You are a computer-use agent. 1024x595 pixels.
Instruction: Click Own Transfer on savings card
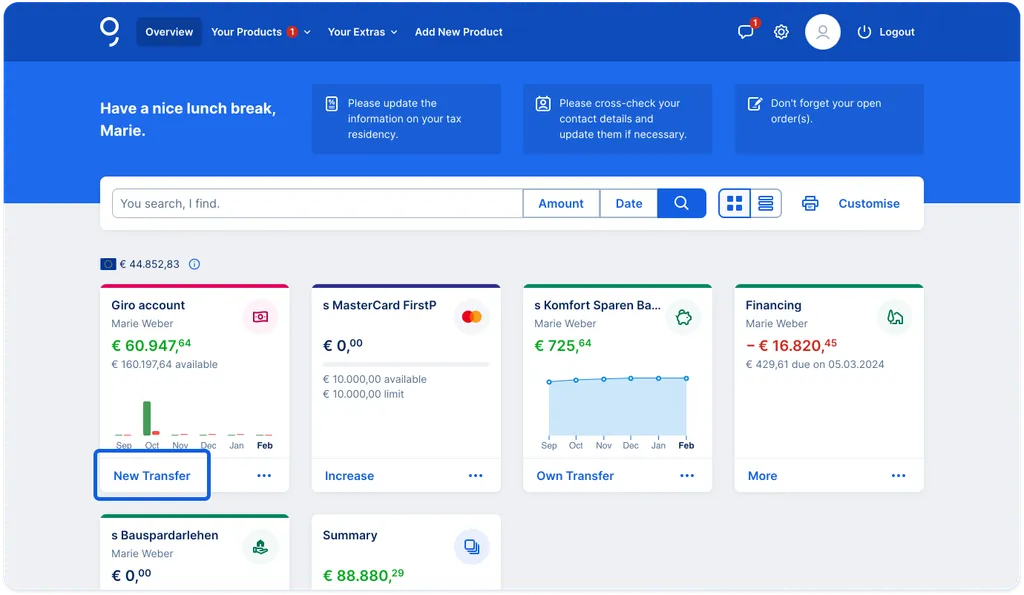pos(575,476)
